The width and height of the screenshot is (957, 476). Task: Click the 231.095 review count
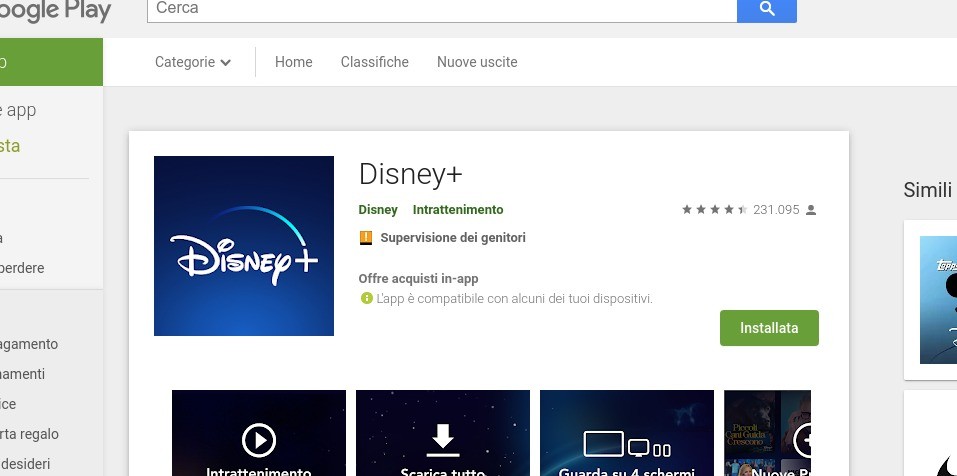(776, 210)
